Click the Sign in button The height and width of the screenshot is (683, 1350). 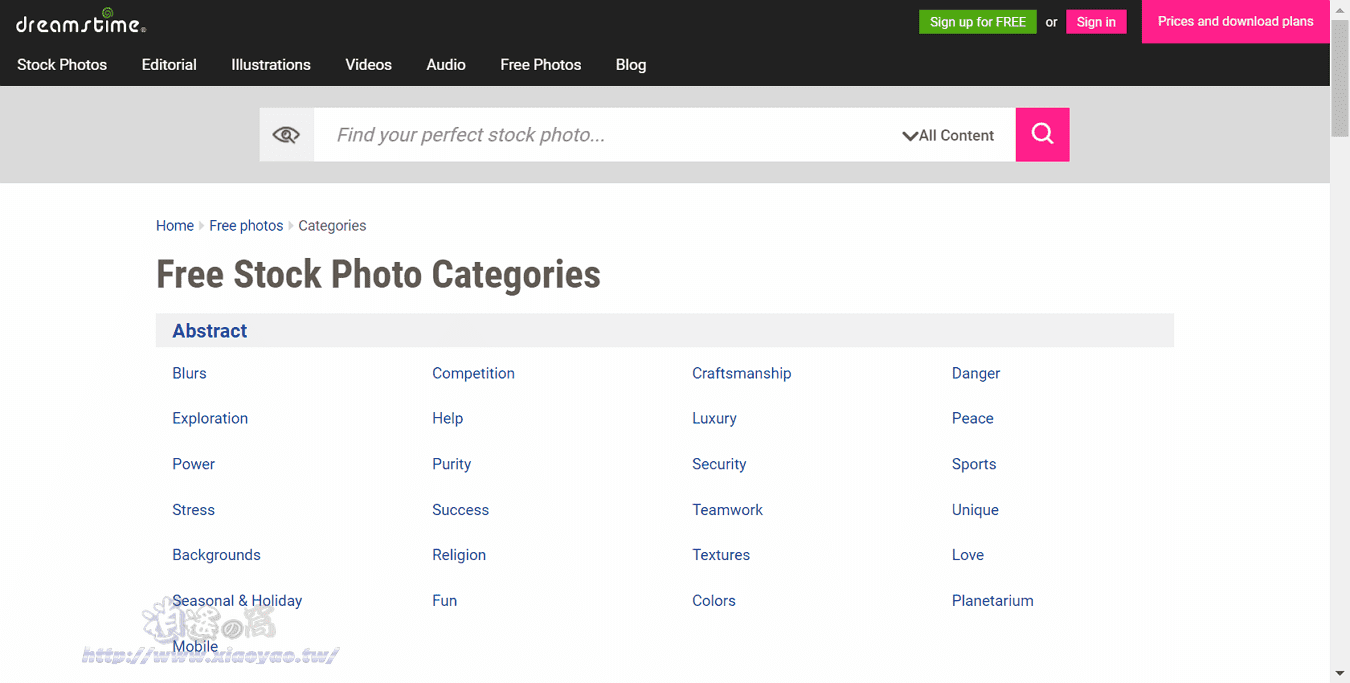pos(1096,22)
